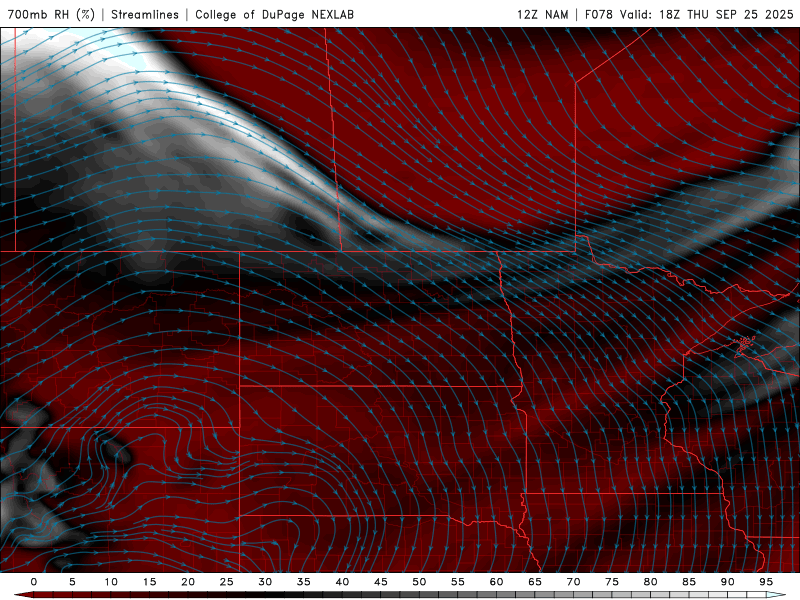This screenshot has width=800, height=600.
Task: Click the colorbar label '55'
Action: 458,582
